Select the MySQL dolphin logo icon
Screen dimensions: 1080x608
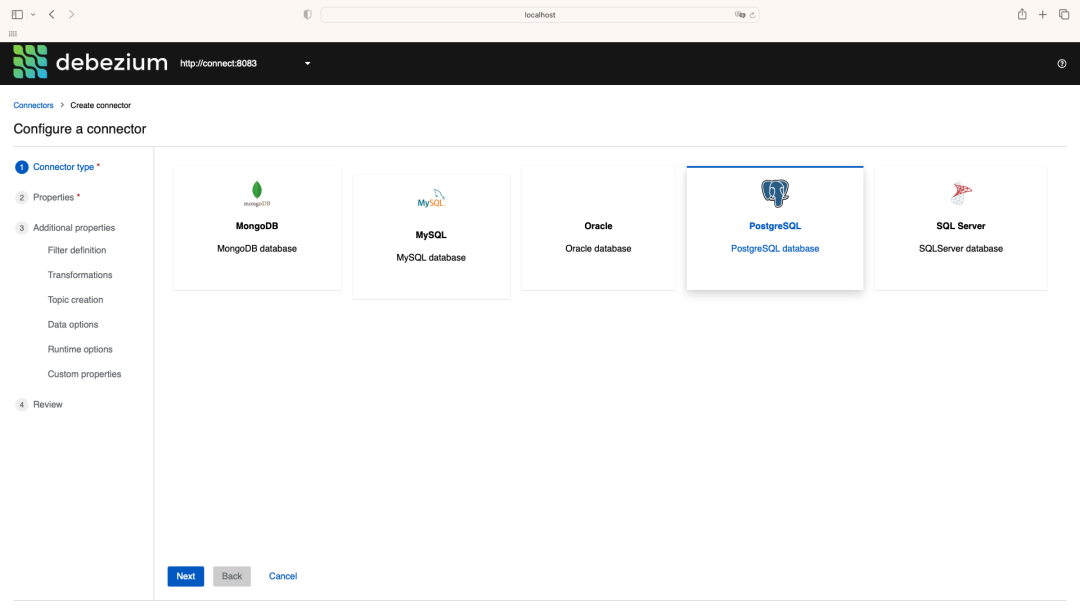point(431,198)
